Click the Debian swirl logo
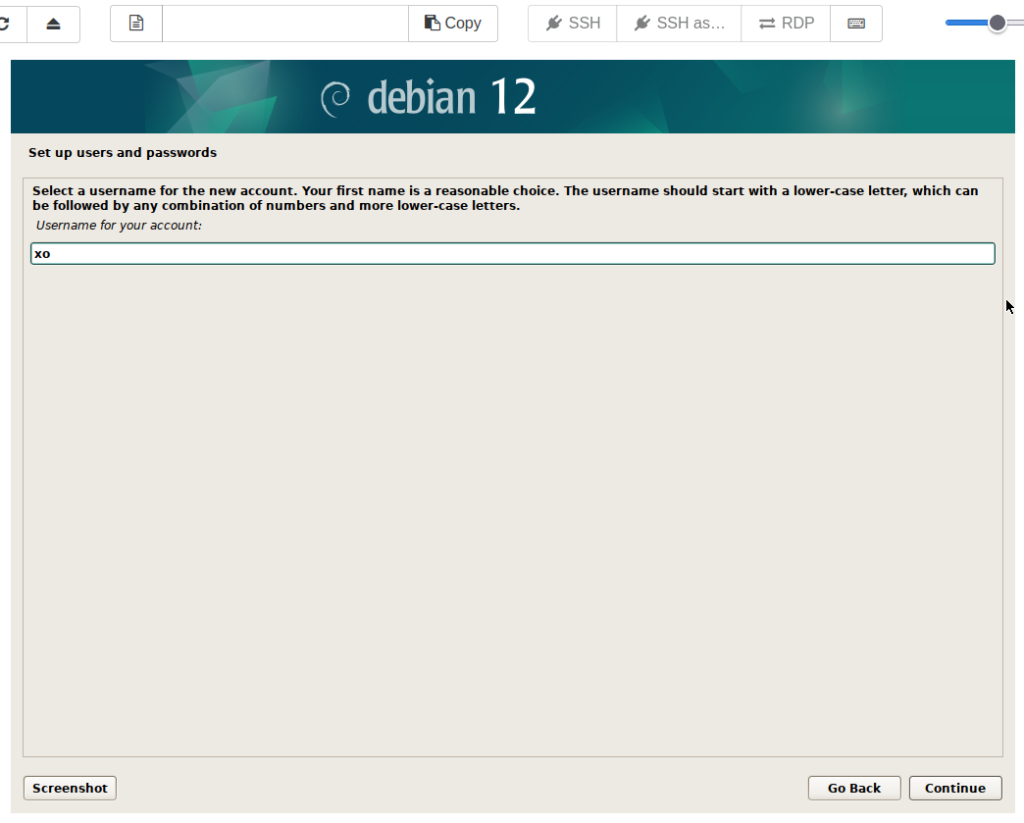The width and height of the screenshot is (1024, 823). pos(335,98)
